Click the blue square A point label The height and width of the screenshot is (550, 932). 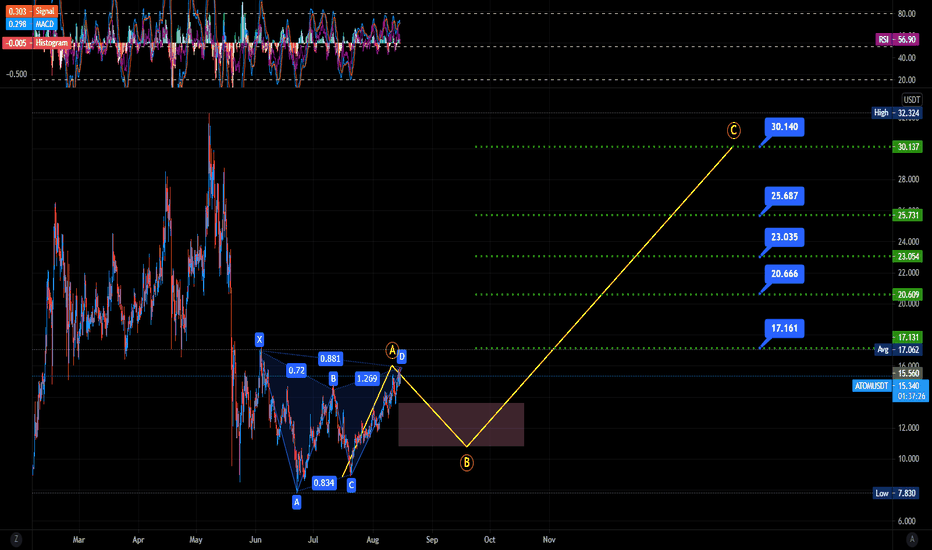pos(297,502)
